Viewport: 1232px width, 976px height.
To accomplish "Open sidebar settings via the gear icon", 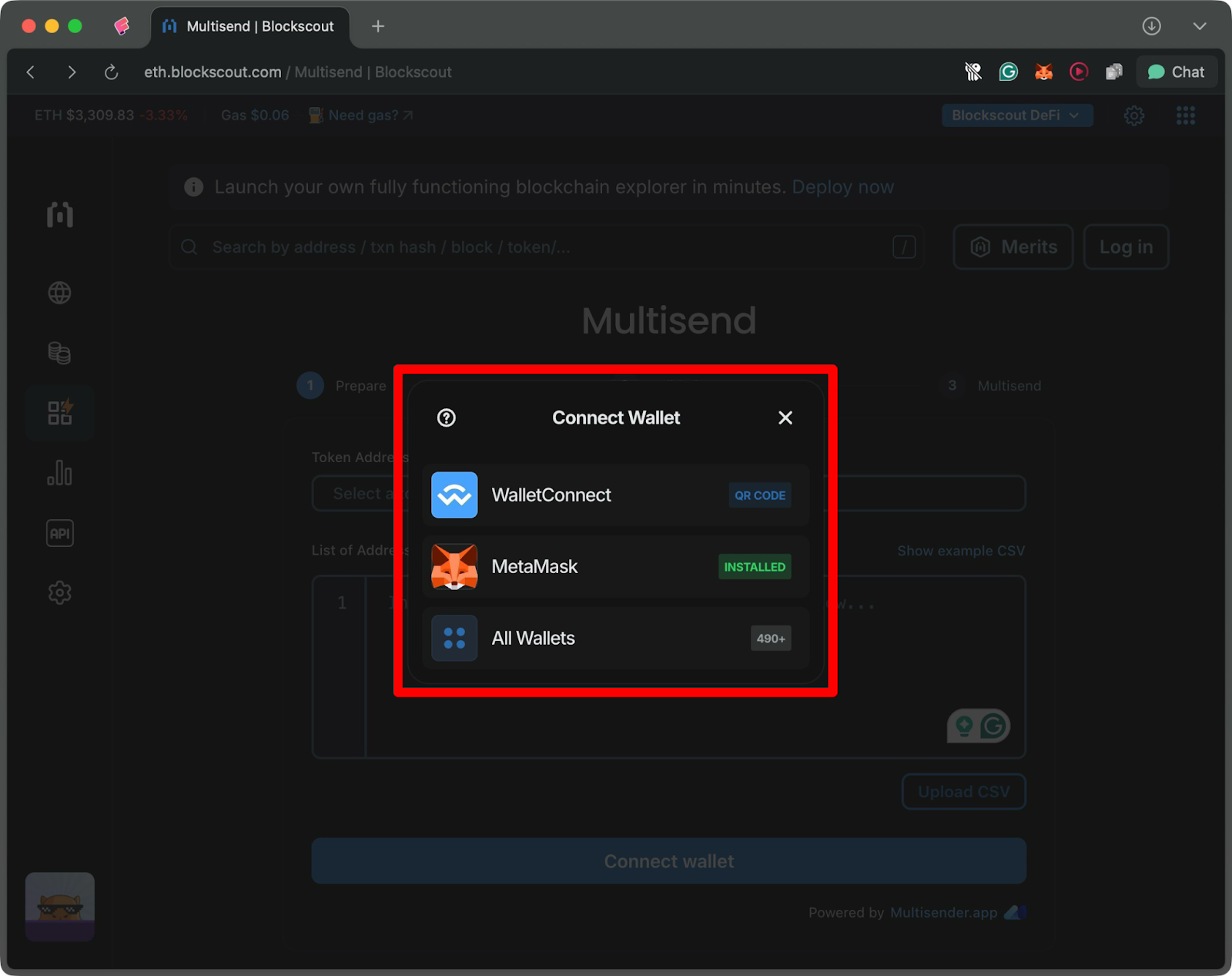I will [x=59, y=592].
